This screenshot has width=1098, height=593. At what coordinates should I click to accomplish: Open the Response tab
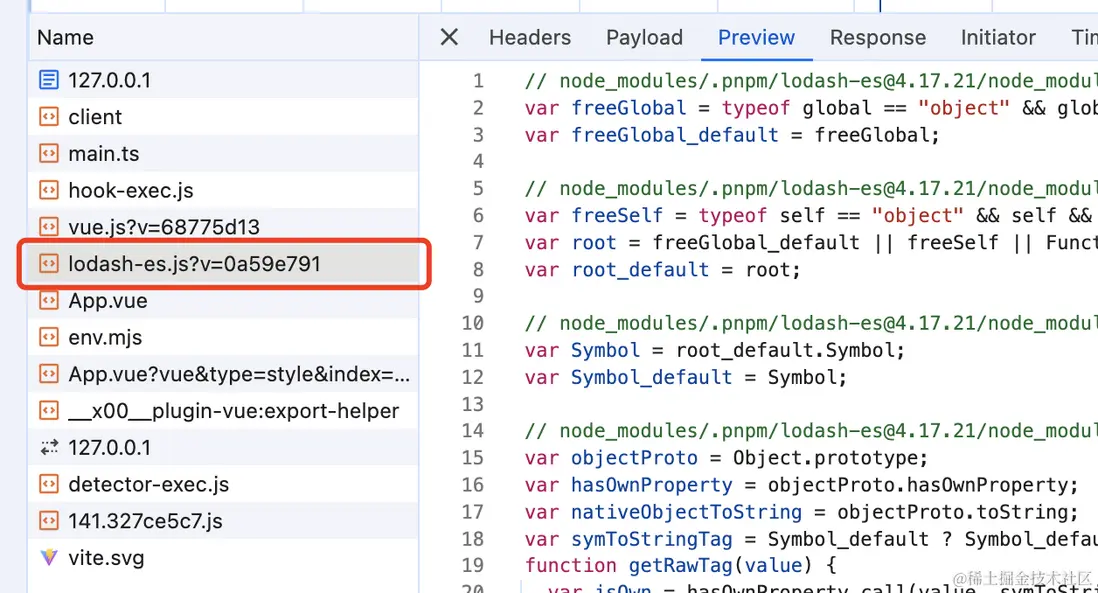[x=877, y=37]
